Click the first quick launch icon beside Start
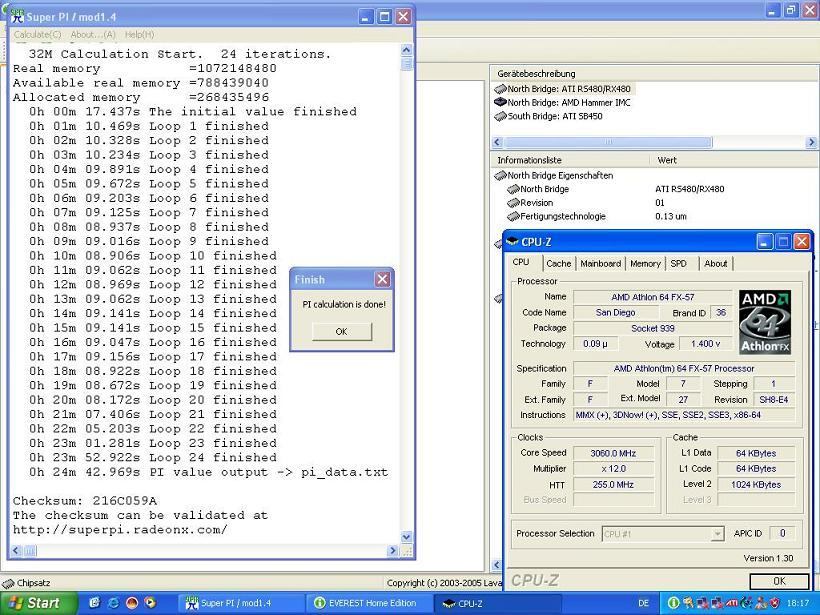820x615 pixels. pyautogui.click(x=95, y=603)
